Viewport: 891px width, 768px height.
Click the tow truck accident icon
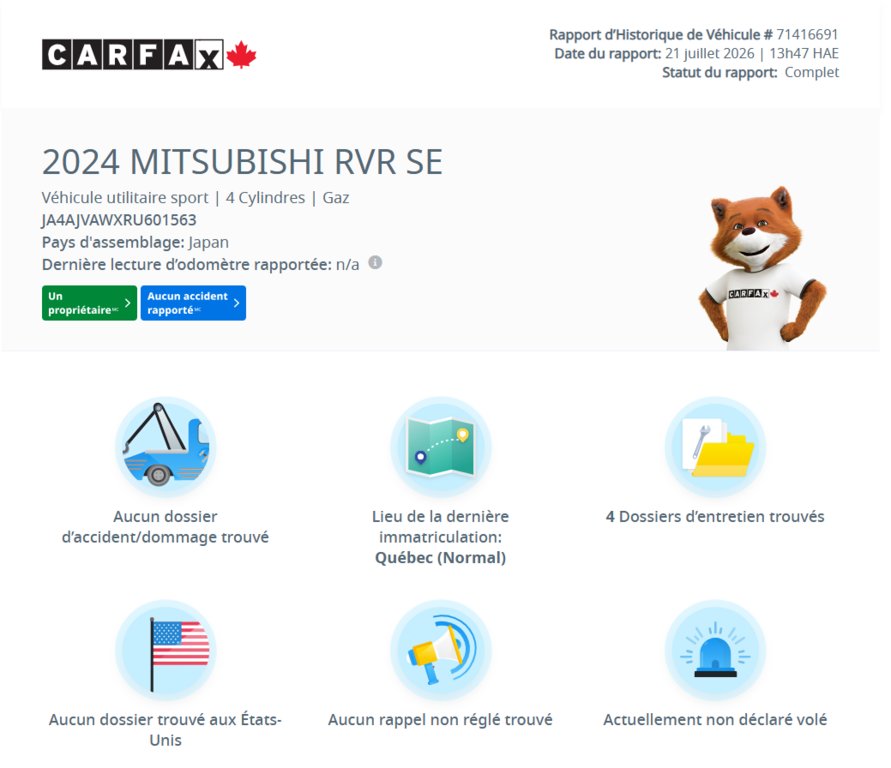pos(165,446)
